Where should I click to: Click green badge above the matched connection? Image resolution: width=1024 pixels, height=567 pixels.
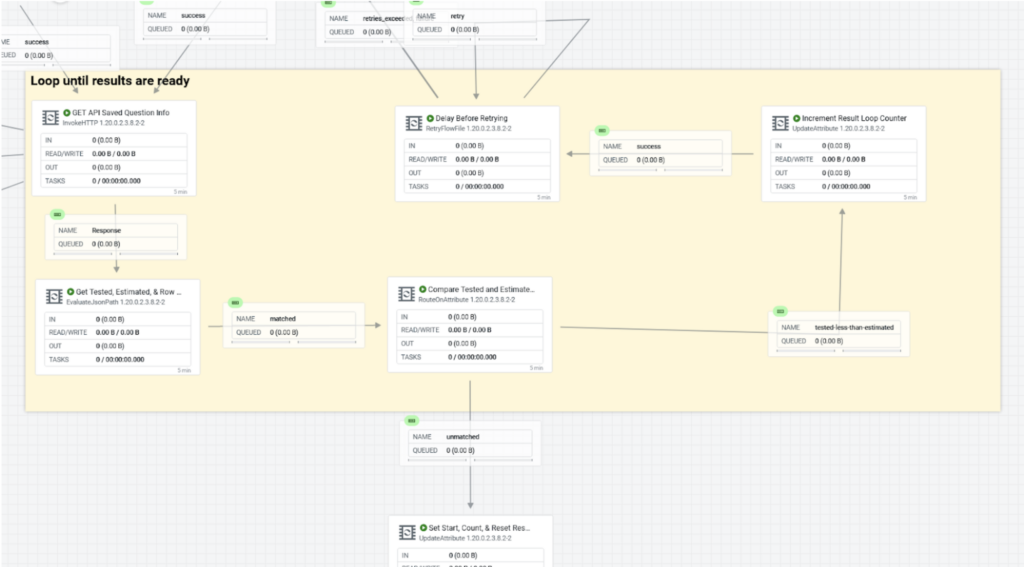click(x=235, y=302)
